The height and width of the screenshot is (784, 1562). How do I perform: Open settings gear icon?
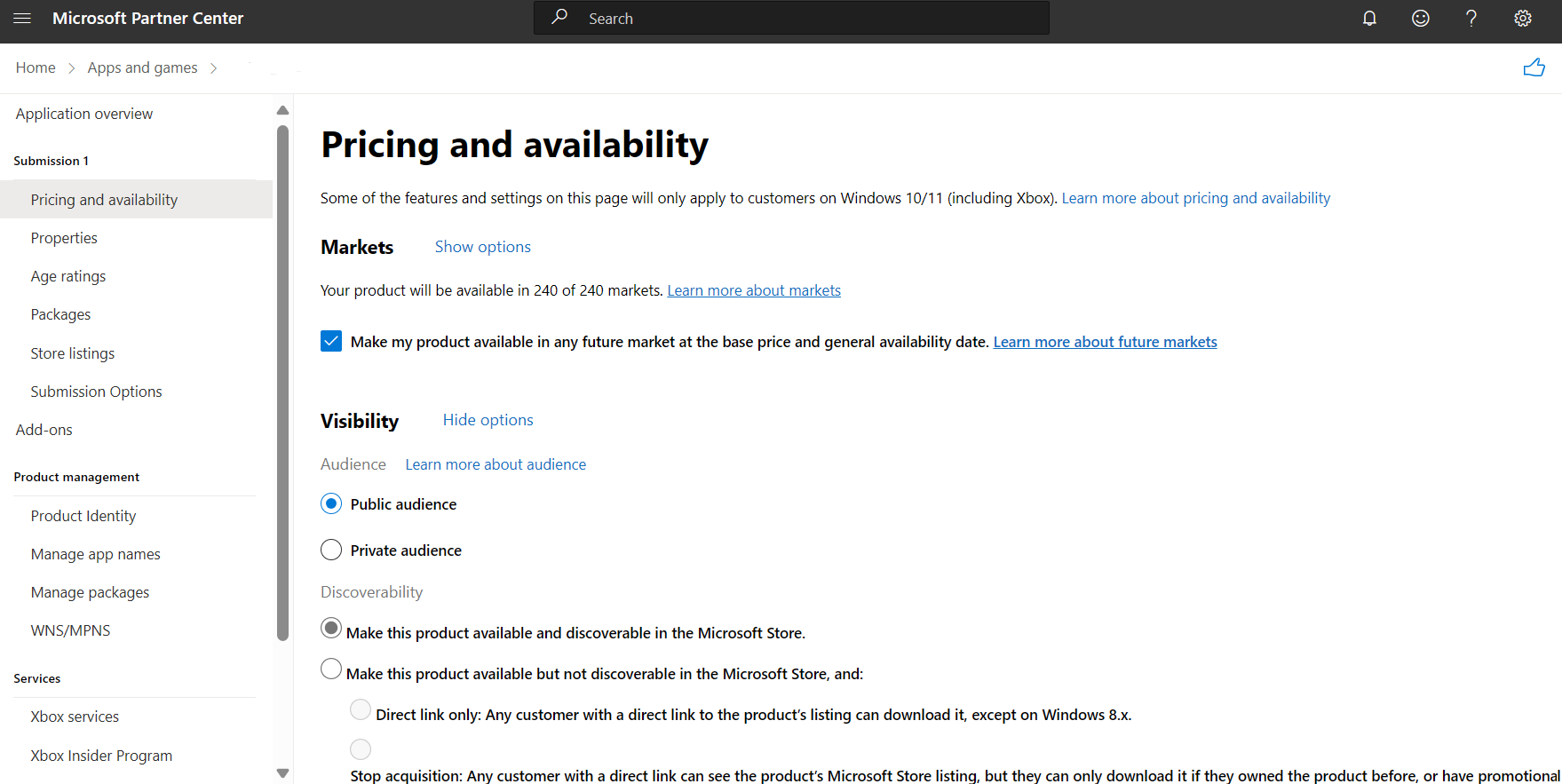tap(1523, 18)
